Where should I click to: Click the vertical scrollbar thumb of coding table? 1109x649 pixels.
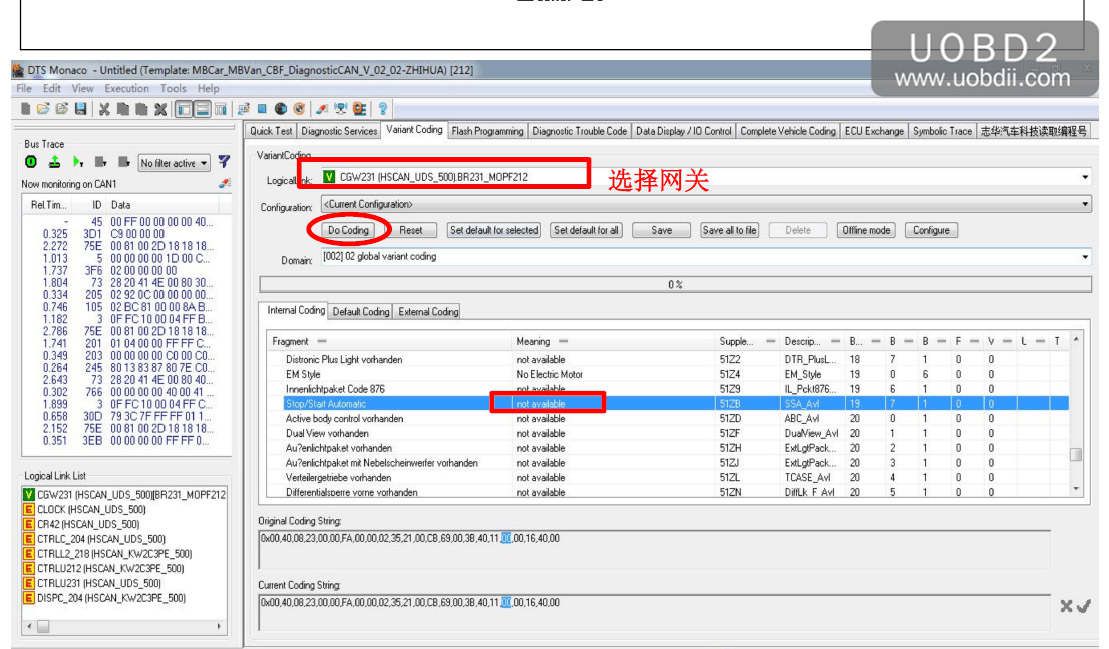(1076, 455)
